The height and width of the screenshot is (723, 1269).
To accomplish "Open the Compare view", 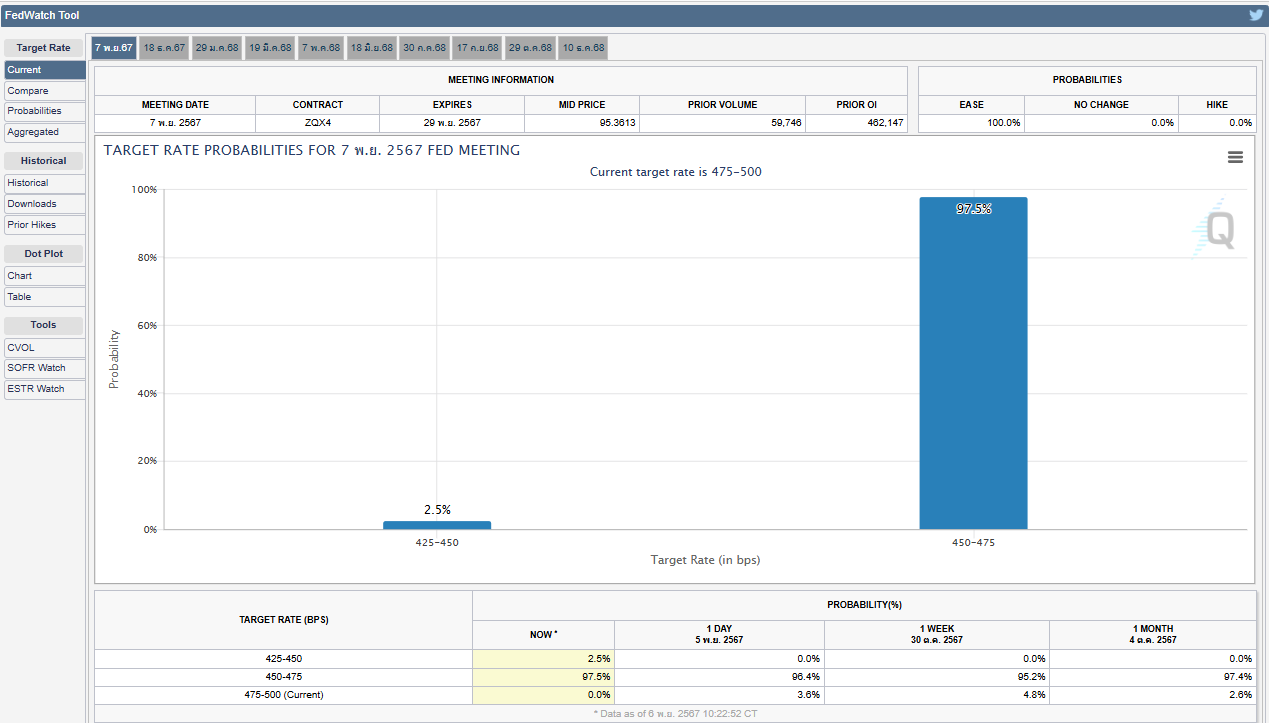I will coord(45,91).
